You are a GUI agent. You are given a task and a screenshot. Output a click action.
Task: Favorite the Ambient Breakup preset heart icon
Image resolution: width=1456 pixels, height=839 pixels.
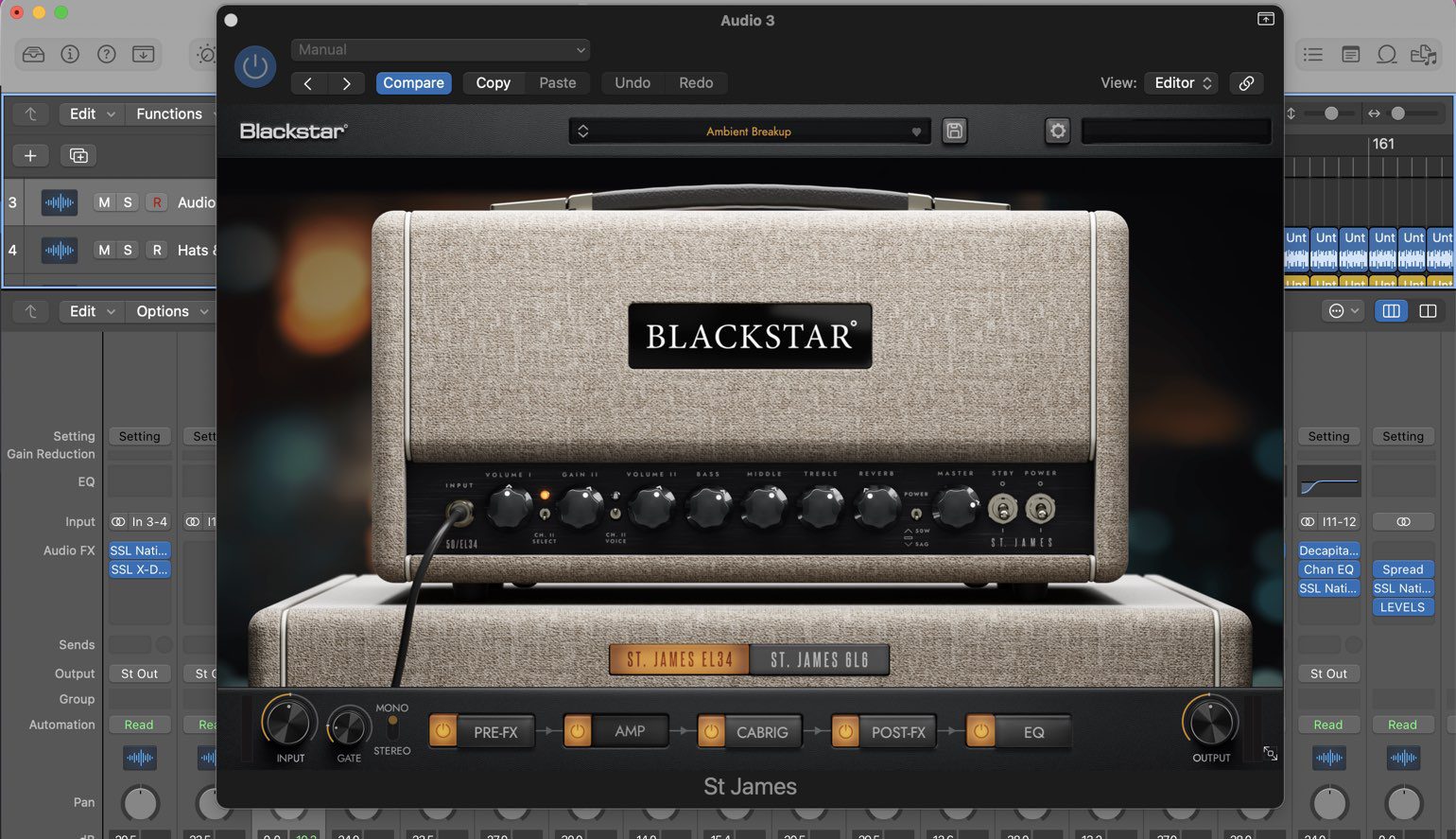tap(914, 131)
